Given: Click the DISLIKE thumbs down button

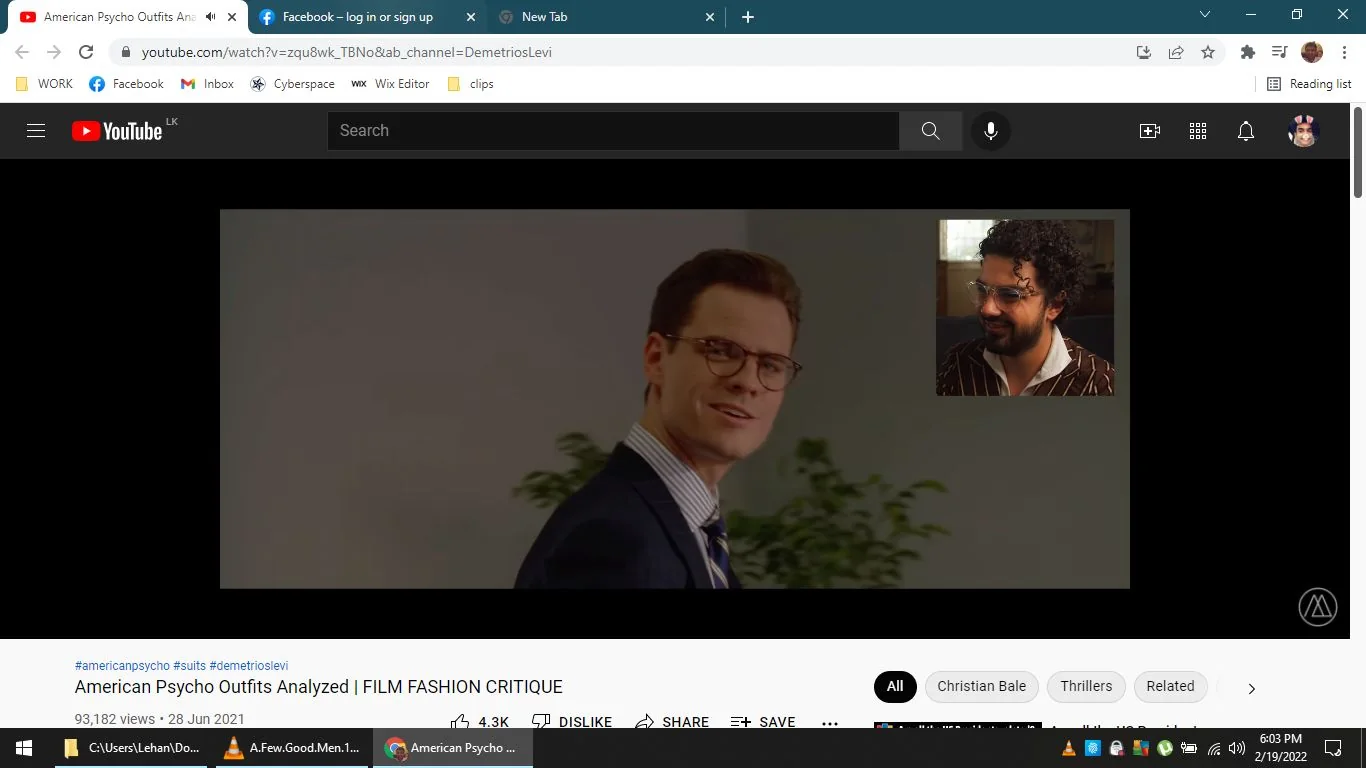Looking at the screenshot, I should pos(571,722).
